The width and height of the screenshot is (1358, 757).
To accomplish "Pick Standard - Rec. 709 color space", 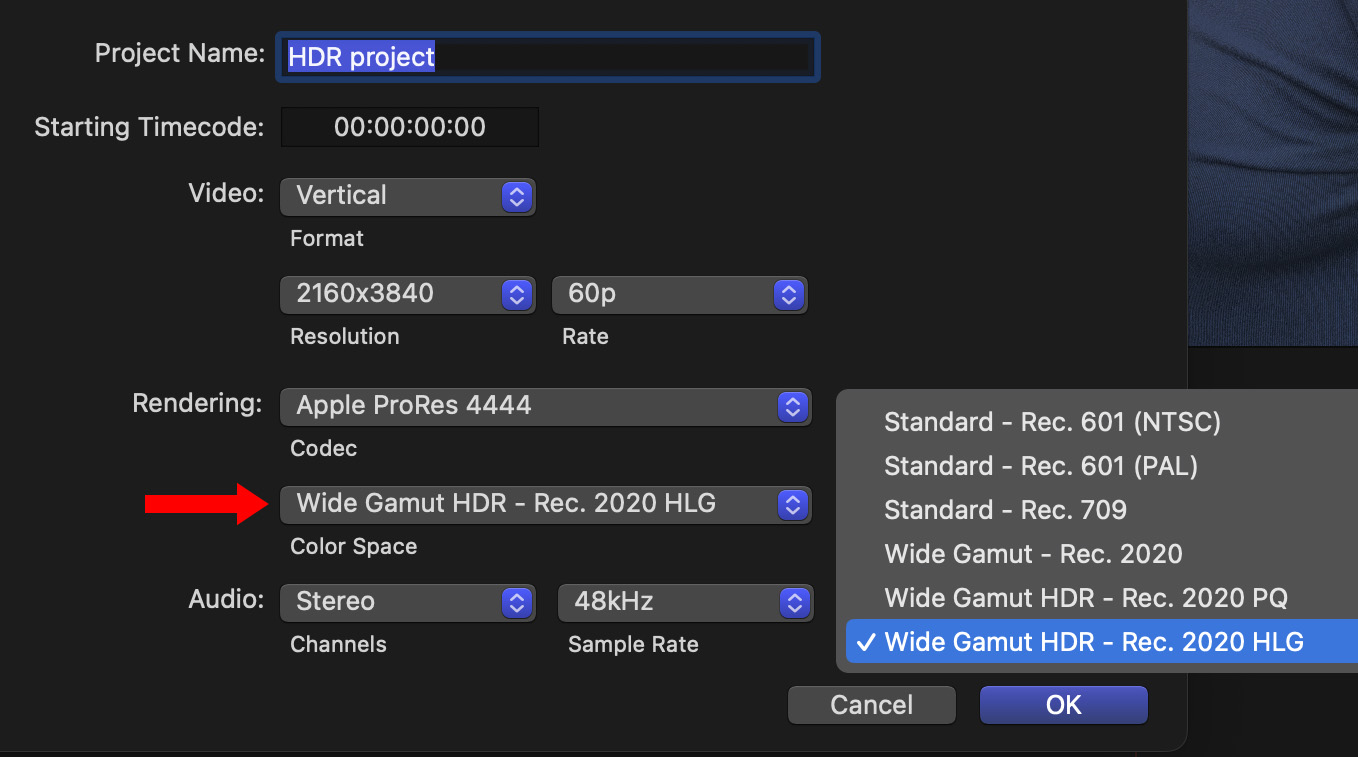I will (x=1005, y=510).
